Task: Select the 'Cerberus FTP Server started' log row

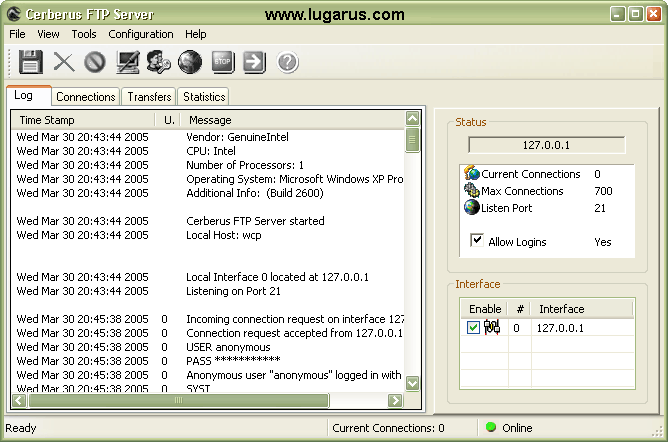Action: coord(209,221)
